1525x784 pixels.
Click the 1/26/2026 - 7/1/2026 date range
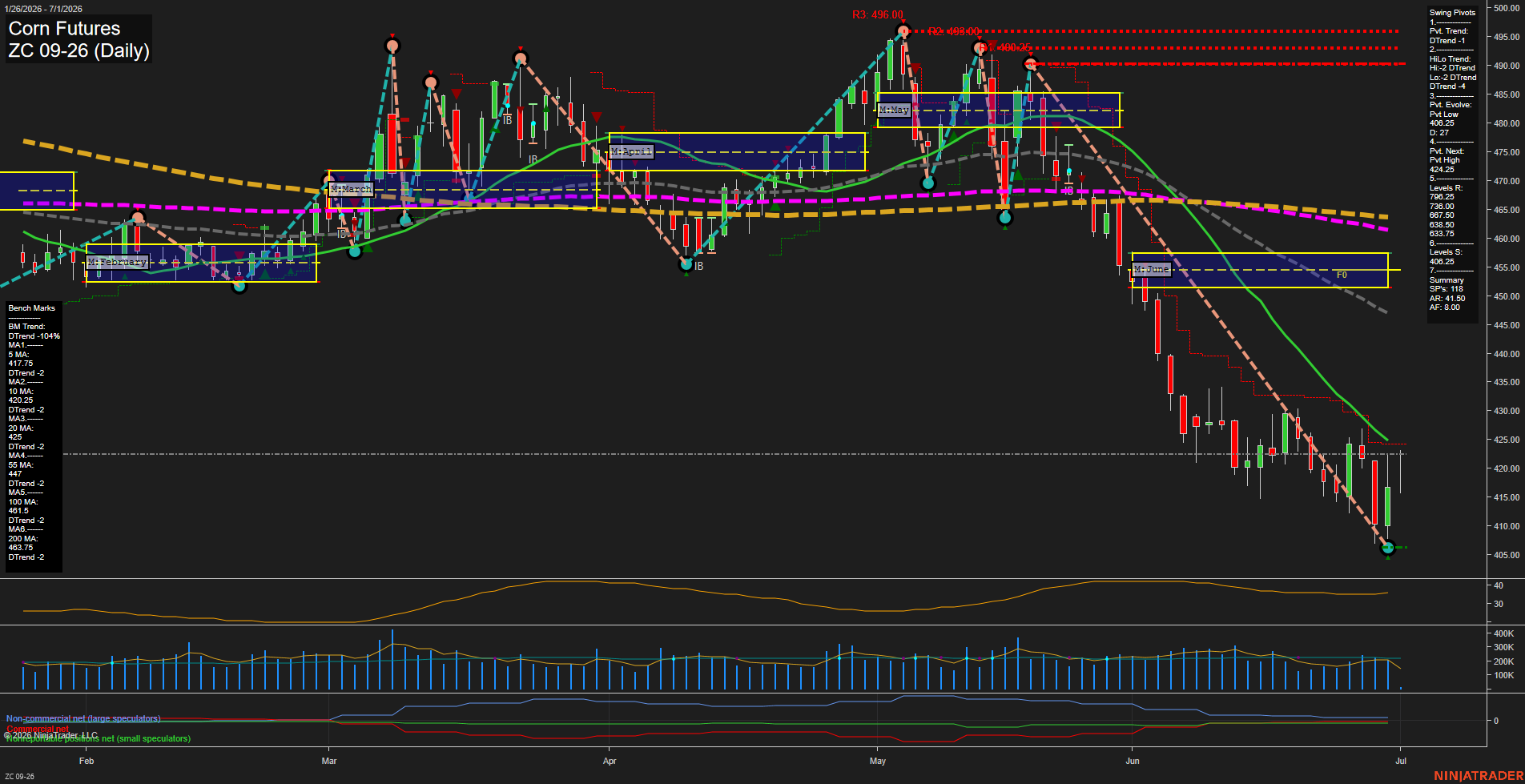point(42,9)
